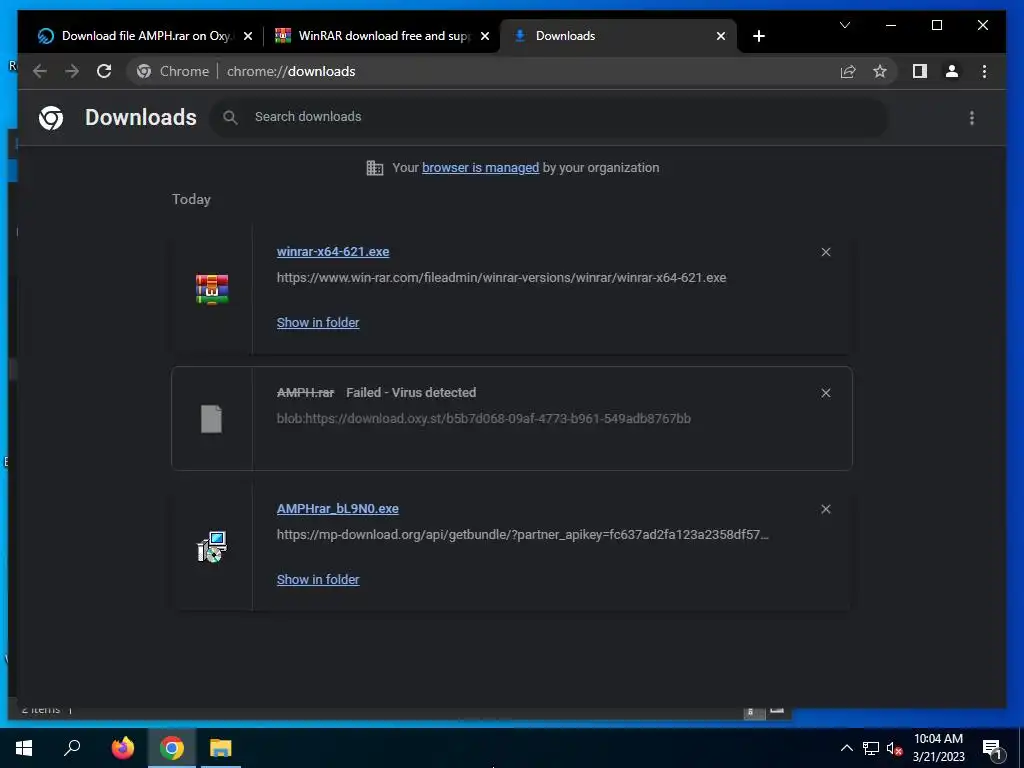The height and width of the screenshot is (768, 1024).
Task: Remove AMPHrar_bL9N0.exe from the list
Action: pos(825,509)
